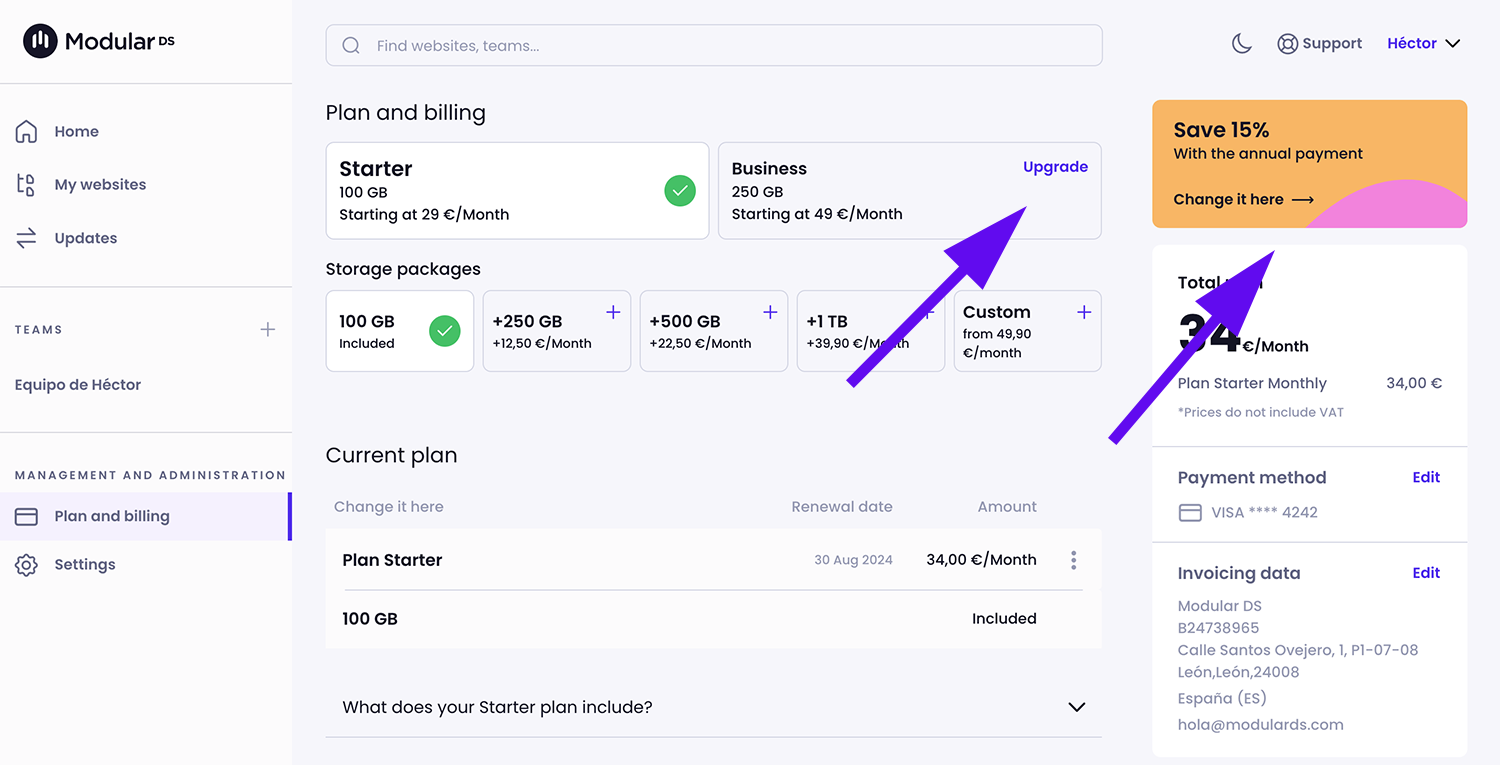
Task: Click the Support lifebuoy icon
Action: (1287, 44)
